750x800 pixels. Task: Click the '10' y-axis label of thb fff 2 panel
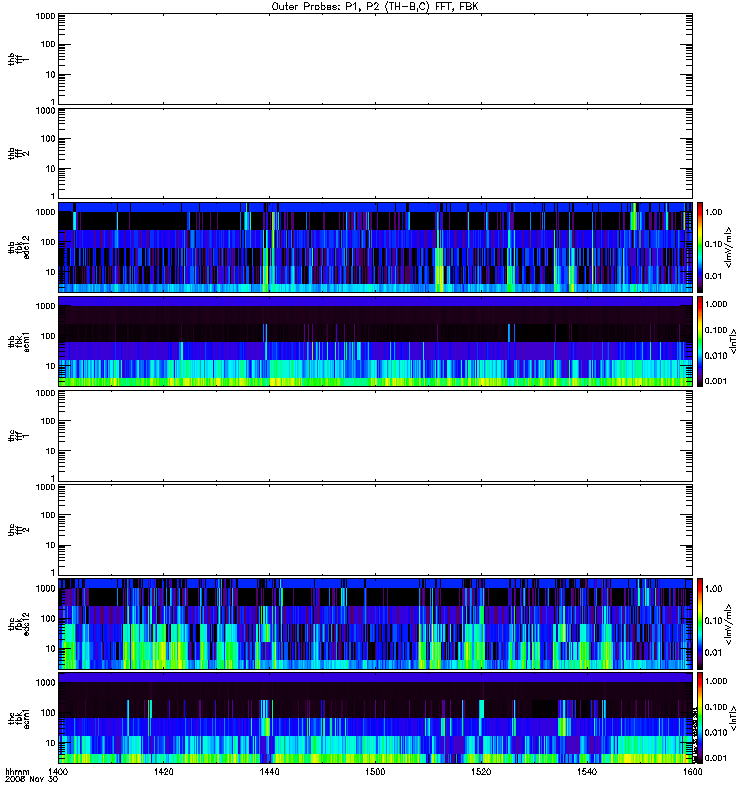(51, 169)
